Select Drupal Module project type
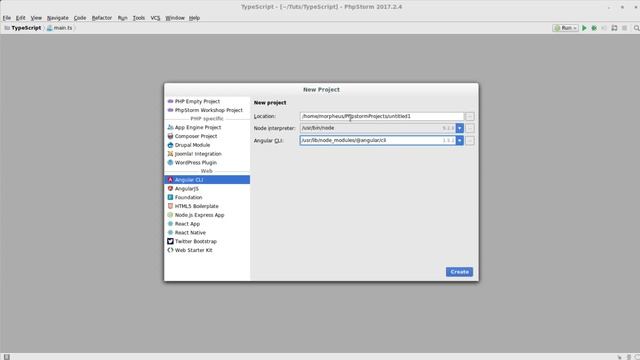The width and height of the screenshot is (640, 360). [207, 145]
